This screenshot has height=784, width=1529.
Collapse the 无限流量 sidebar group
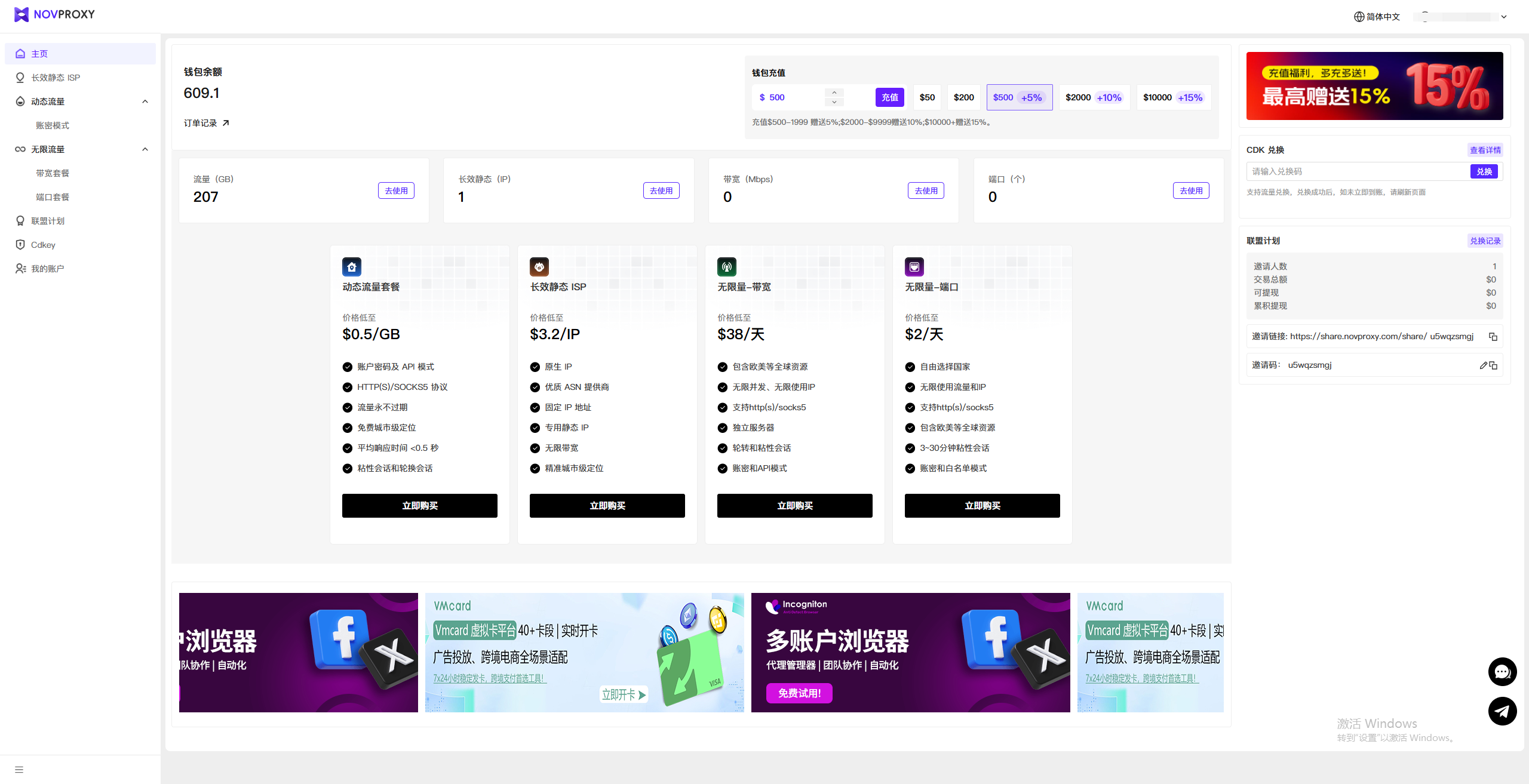(x=145, y=149)
